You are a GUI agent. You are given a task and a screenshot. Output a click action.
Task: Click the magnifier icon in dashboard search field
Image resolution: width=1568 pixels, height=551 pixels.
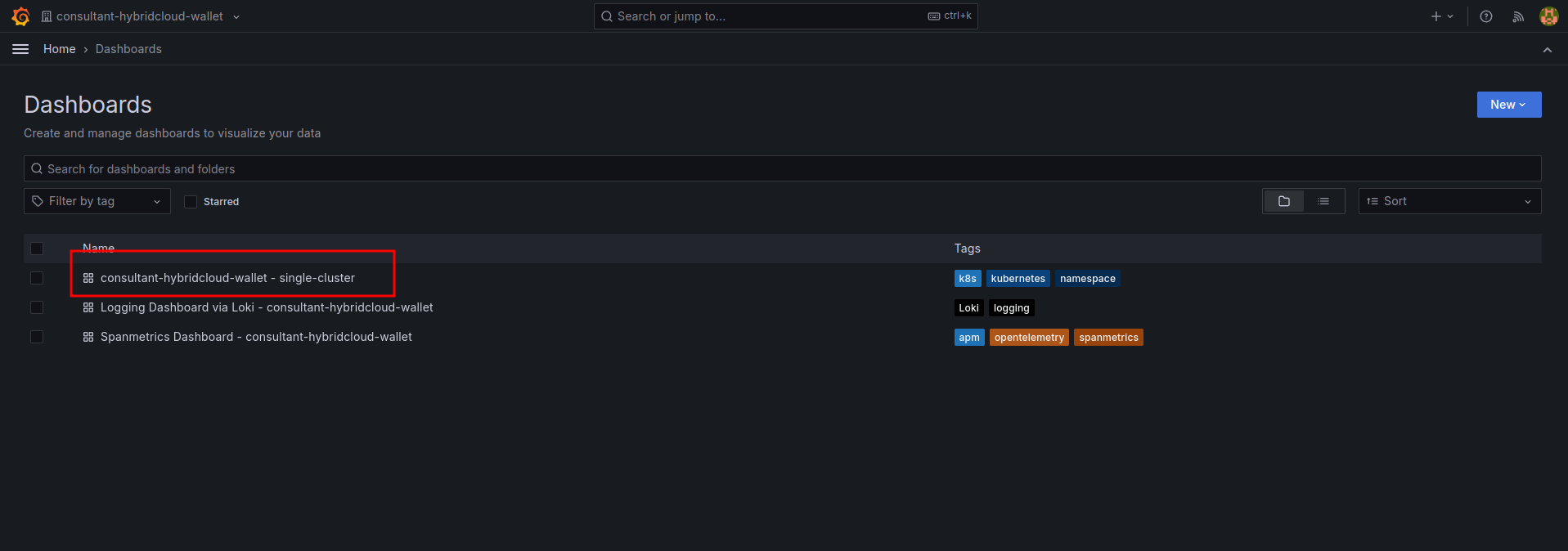37,168
